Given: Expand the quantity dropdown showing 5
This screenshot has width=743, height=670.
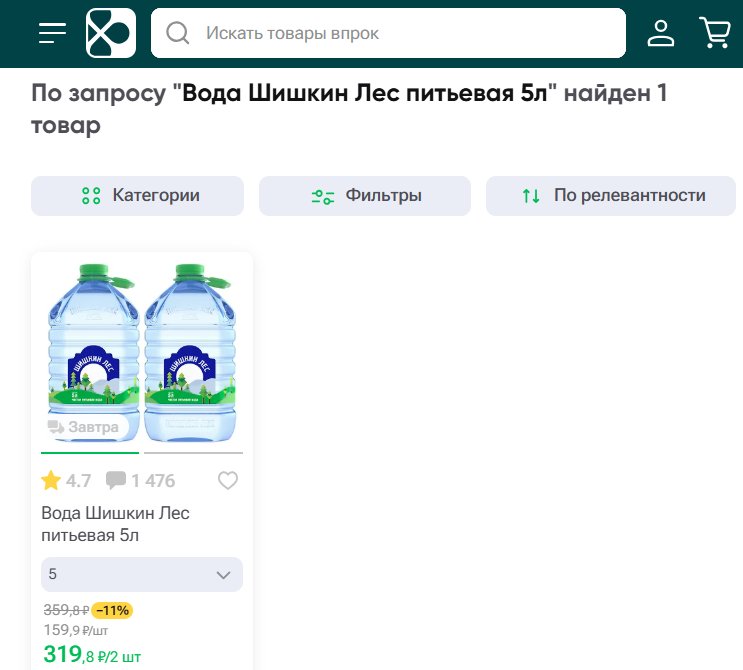Looking at the screenshot, I should [x=142, y=574].
